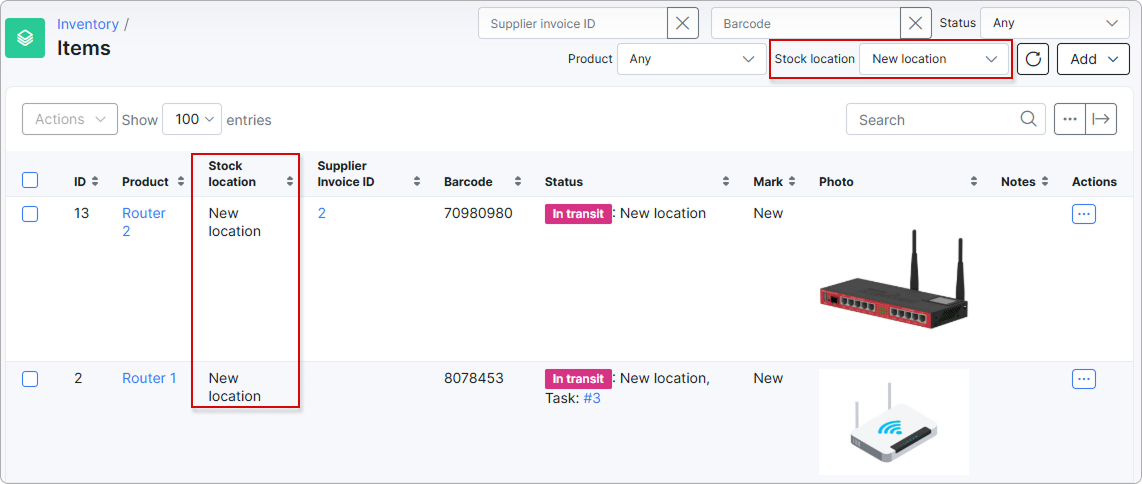Click In transit badge for Router 1
Viewport: 1142px width, 484px height.
(578, 379)
